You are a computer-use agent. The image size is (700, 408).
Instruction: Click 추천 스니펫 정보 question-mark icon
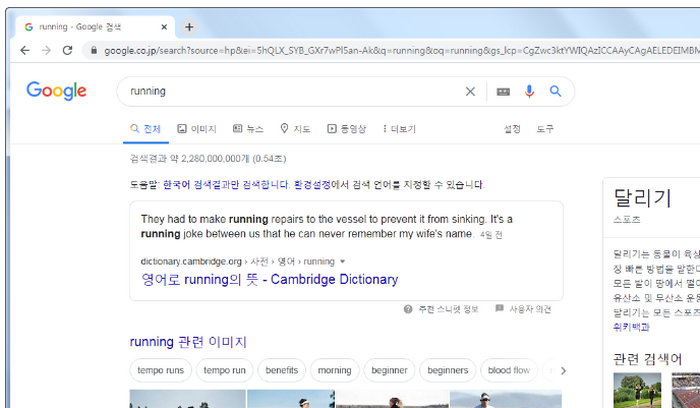point(408,309)
